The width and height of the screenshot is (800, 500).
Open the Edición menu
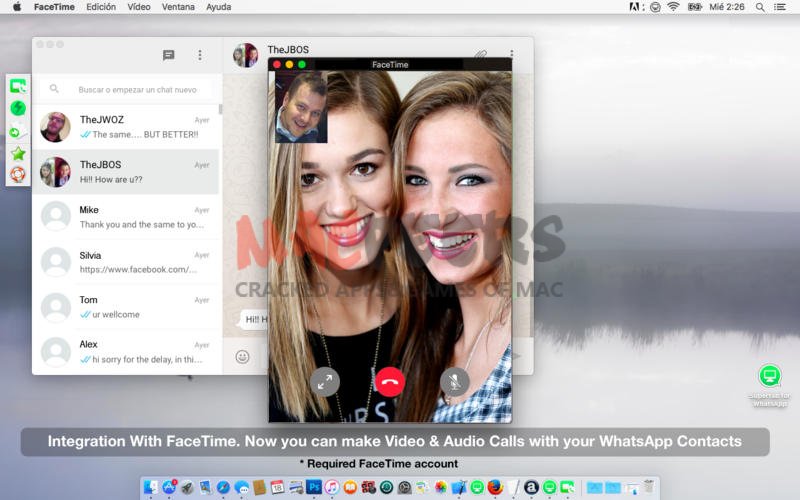coord(101,7)
